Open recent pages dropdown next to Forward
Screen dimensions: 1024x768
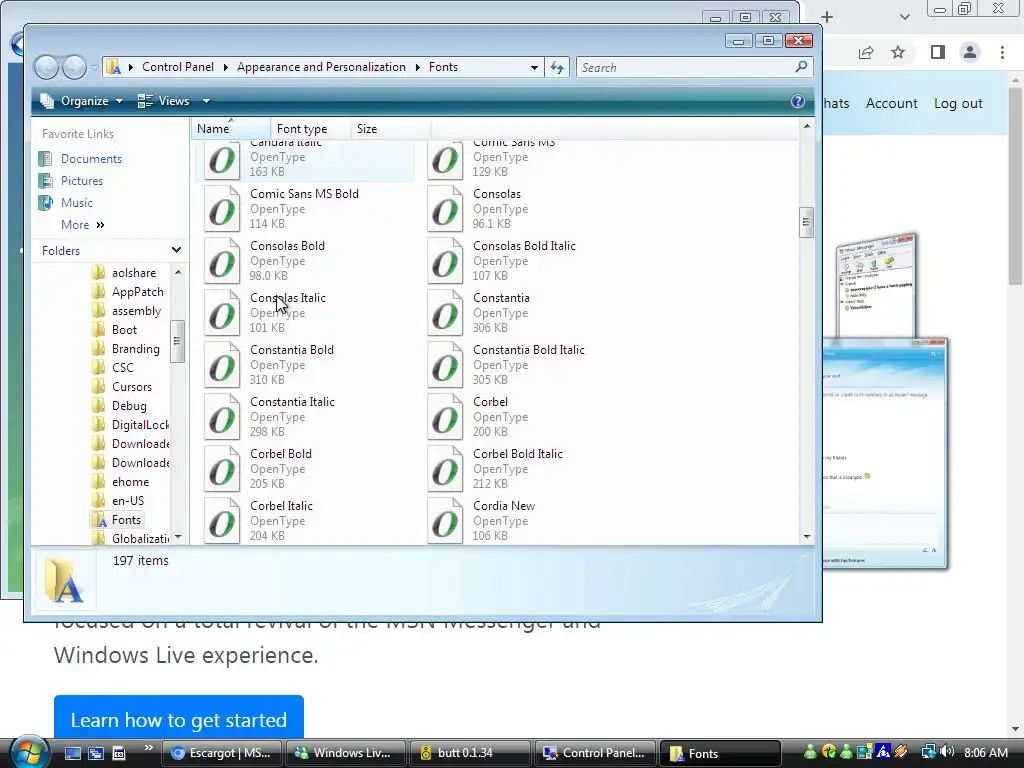(95, 67)
